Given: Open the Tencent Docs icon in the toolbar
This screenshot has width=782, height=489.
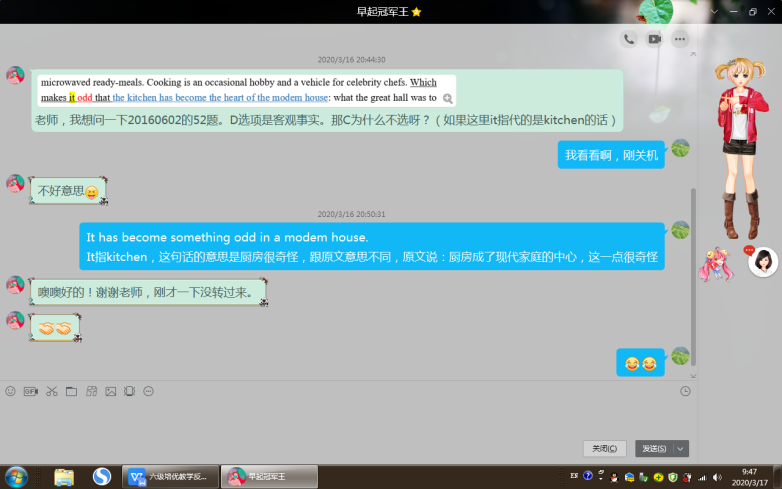Looking at the screenshot, I should [x=91, y=391].
